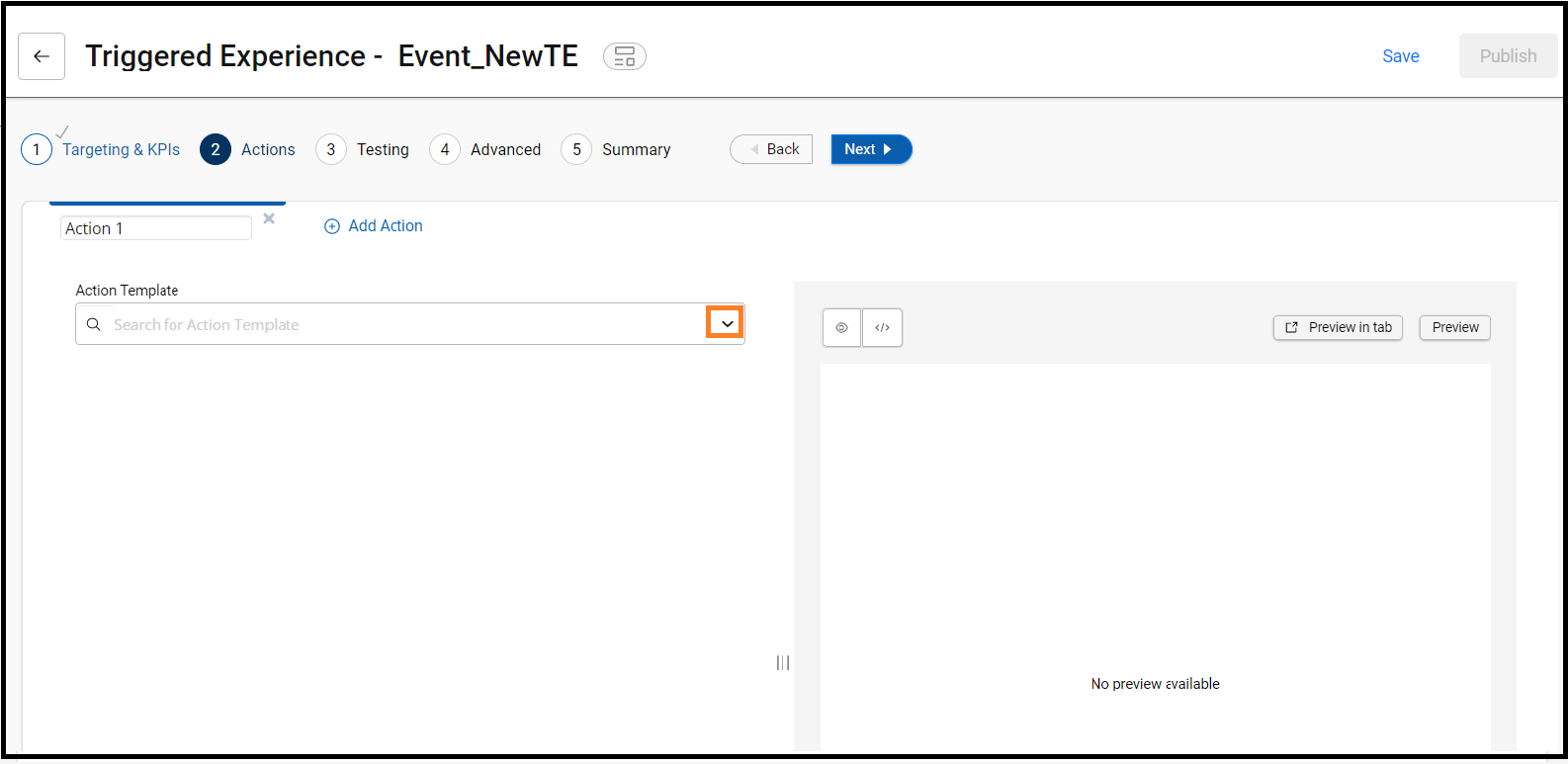Open step 3 Testing

coord(362,149)
